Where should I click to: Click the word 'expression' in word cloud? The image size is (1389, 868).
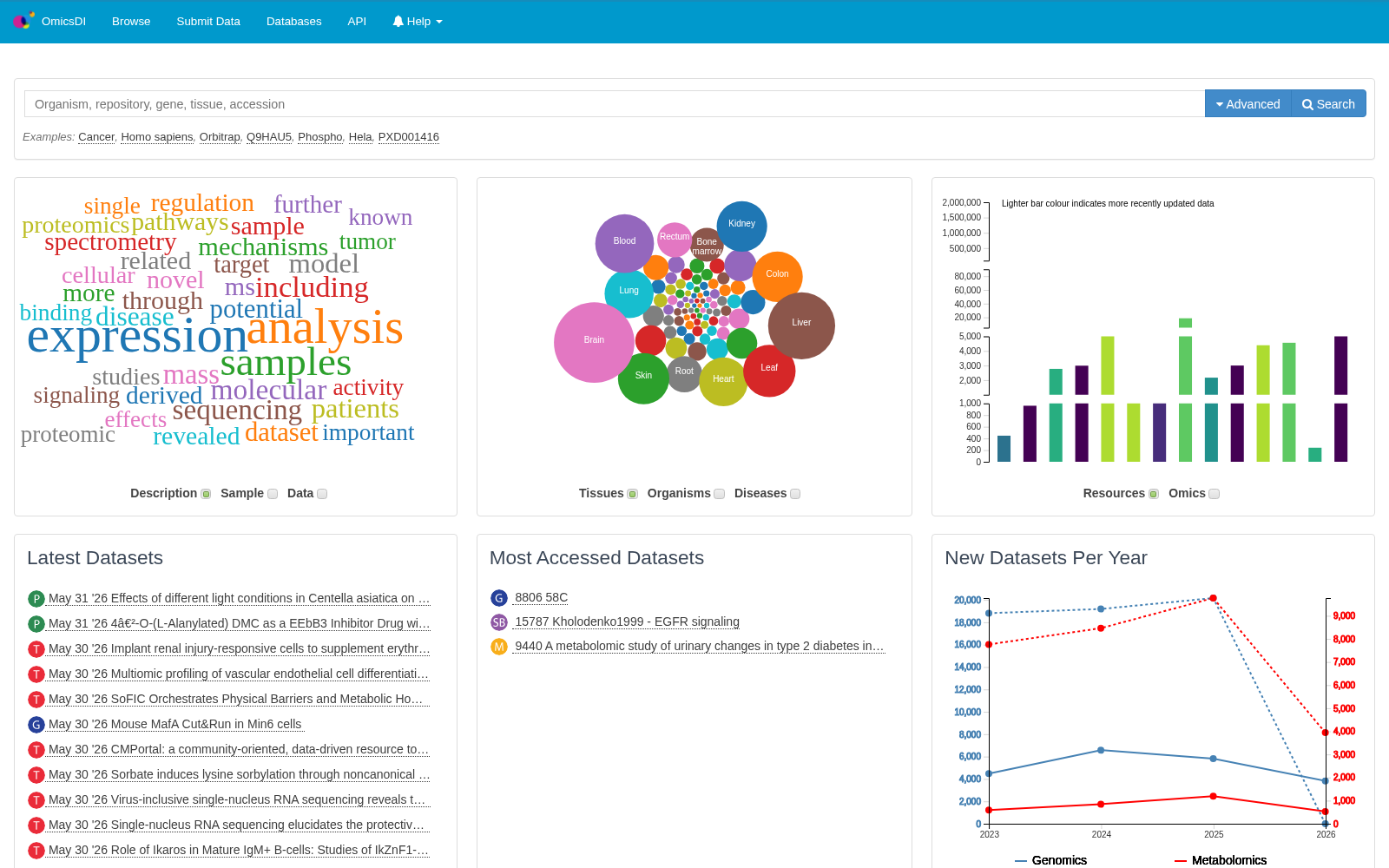[x=137, y=337]
